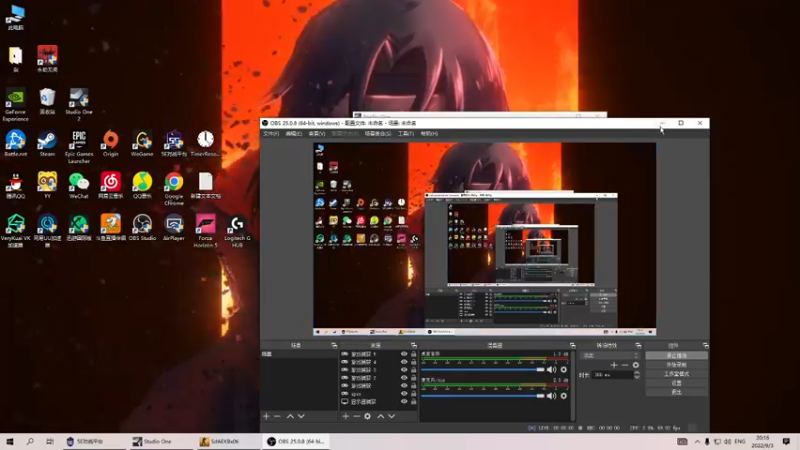
Task: Move the selected source up
Action: click(381, 416)
